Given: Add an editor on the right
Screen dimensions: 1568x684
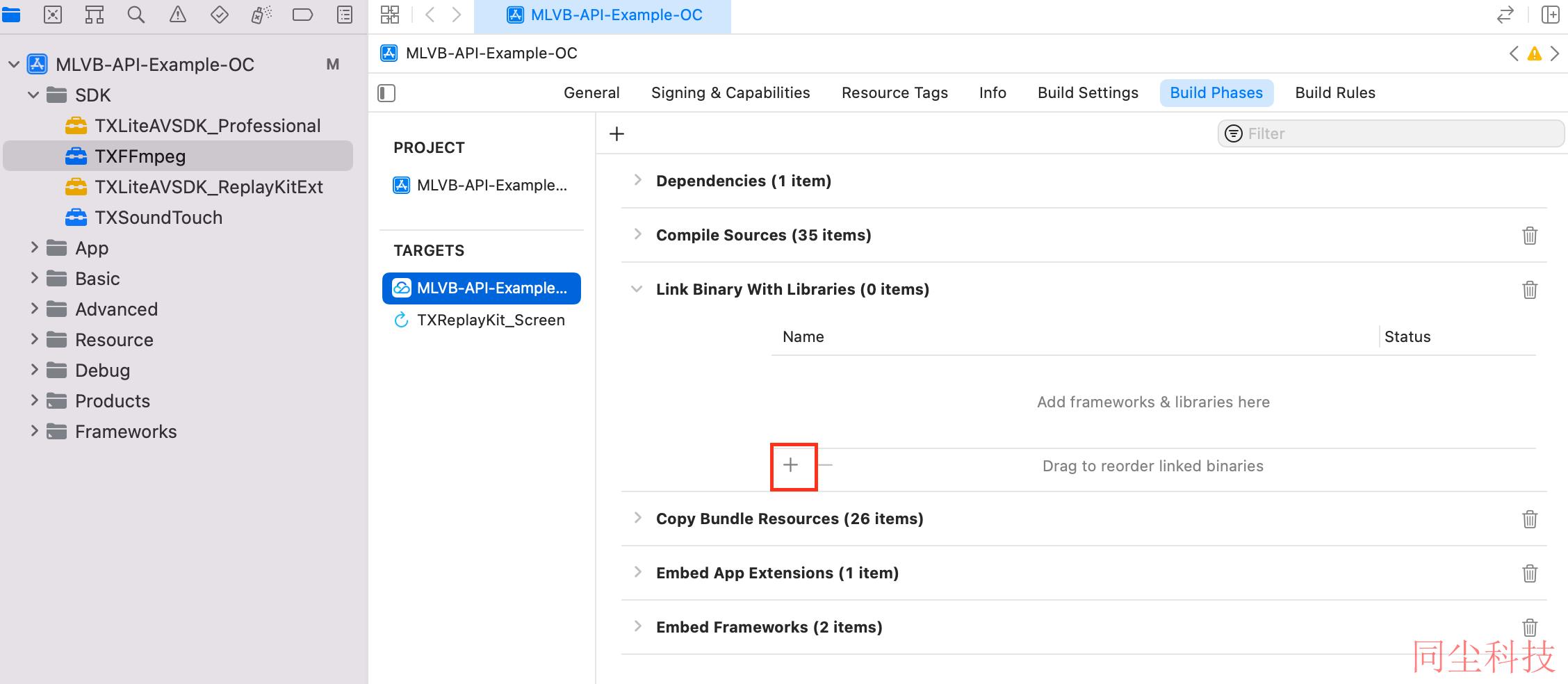Looking at the screenshot, I should (x=1550, y=15).
